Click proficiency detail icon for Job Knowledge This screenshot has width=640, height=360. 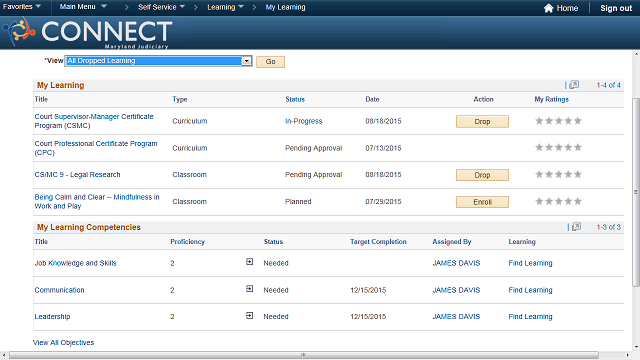pyautogui.click(x=249, y=262)
